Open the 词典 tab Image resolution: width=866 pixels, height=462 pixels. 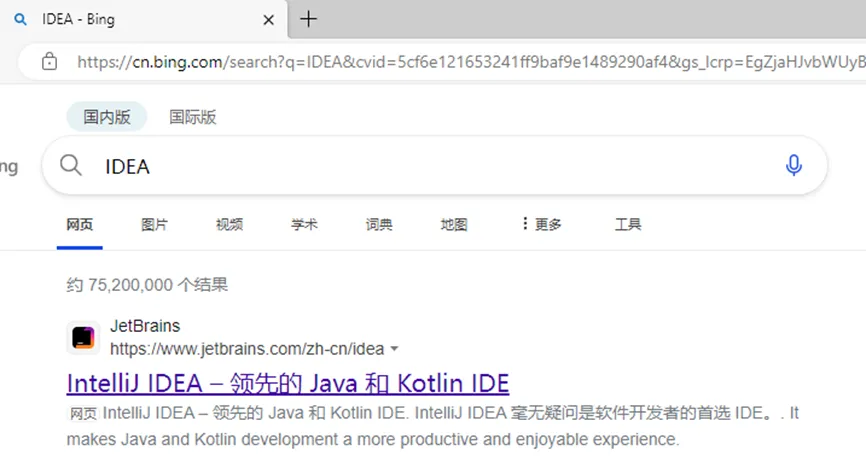point(379,224)
